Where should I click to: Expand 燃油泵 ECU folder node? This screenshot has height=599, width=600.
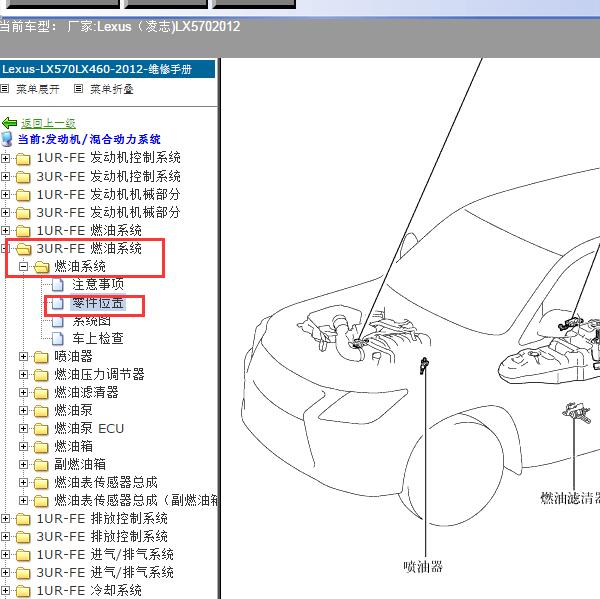[23, 428]
